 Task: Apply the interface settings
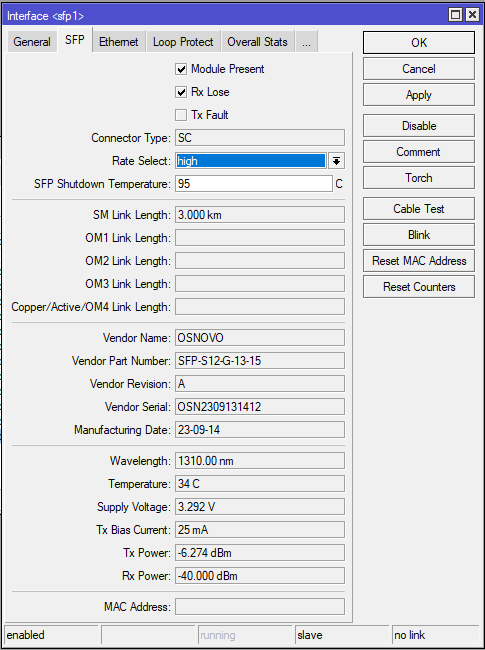pos(419,95)
